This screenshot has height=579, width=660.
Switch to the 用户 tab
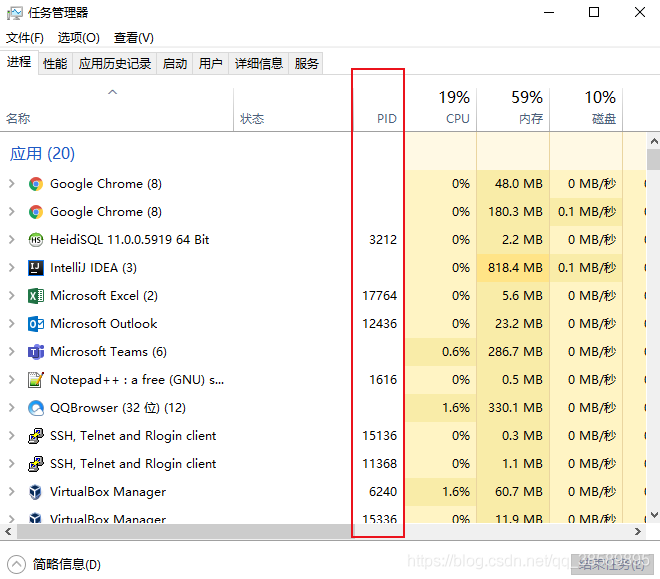[x=210, y=64]
